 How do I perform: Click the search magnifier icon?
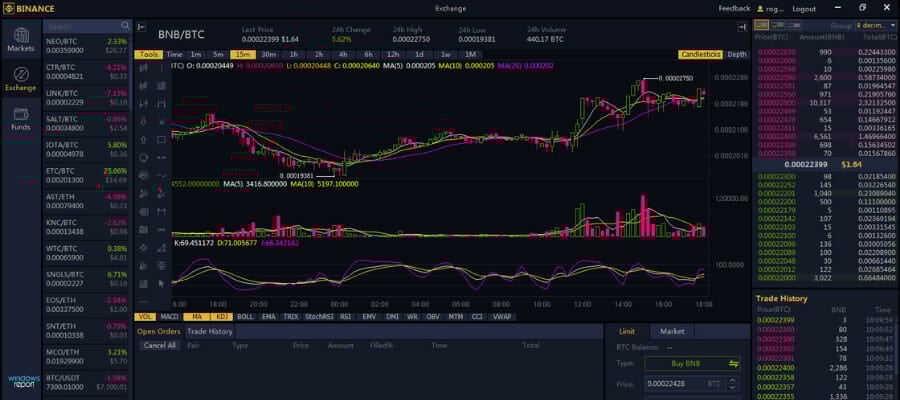126,26
